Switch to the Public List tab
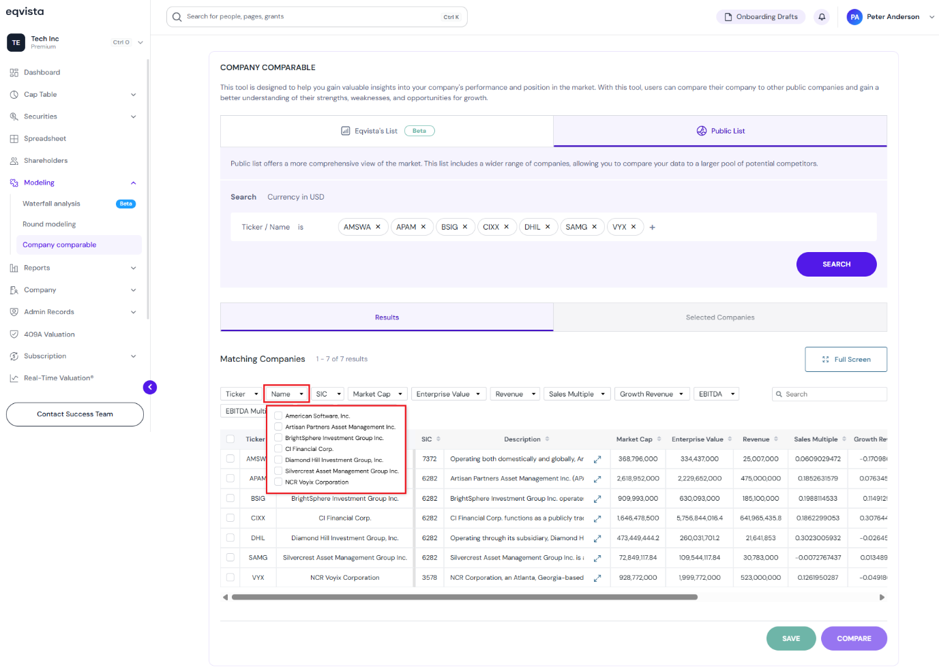Screen dimensions: 939x669 tap(720, 131)
